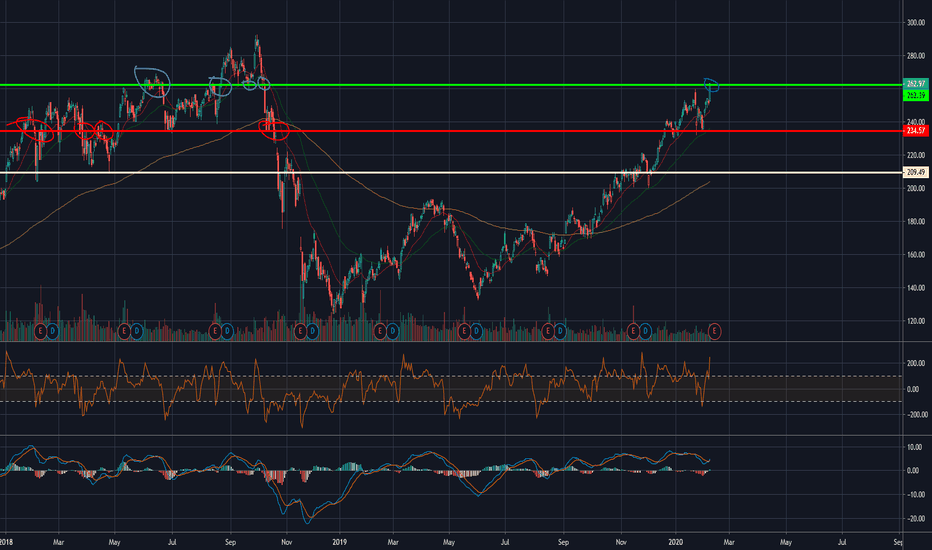Select the green horizontal resistance line
The height and width of the screenshot is (550, 932).
point(451,85)
